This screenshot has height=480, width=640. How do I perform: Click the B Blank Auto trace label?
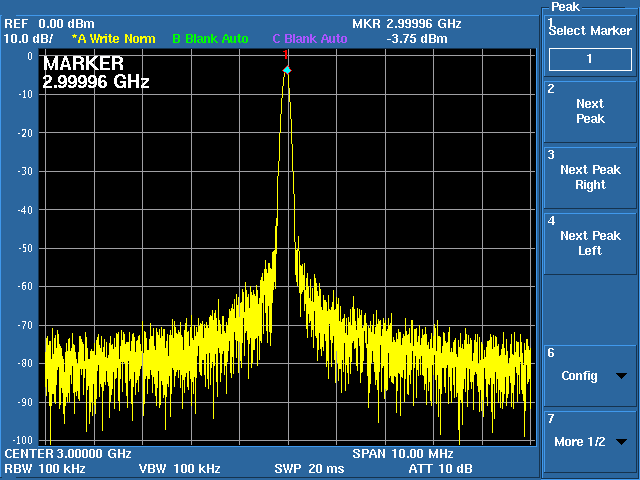pos(210,39)
